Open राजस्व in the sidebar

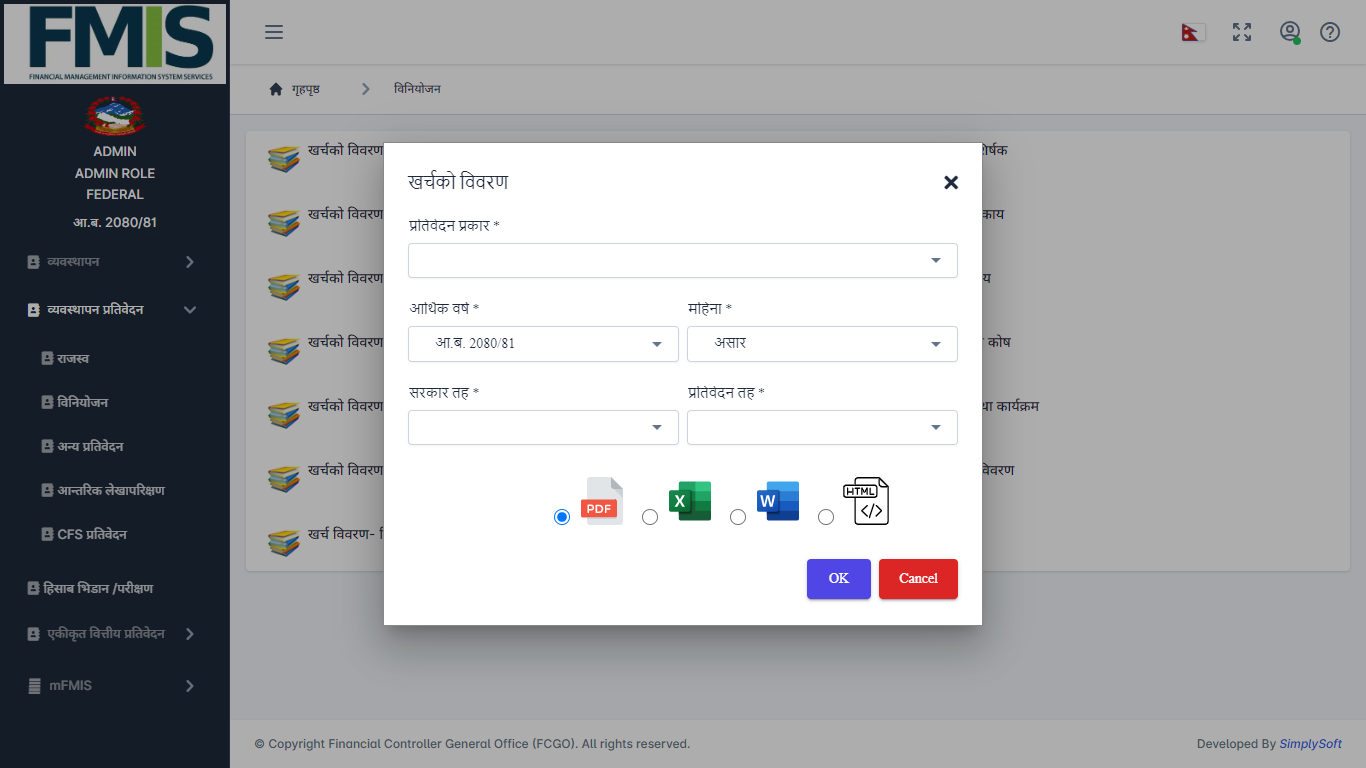point(73,358)
